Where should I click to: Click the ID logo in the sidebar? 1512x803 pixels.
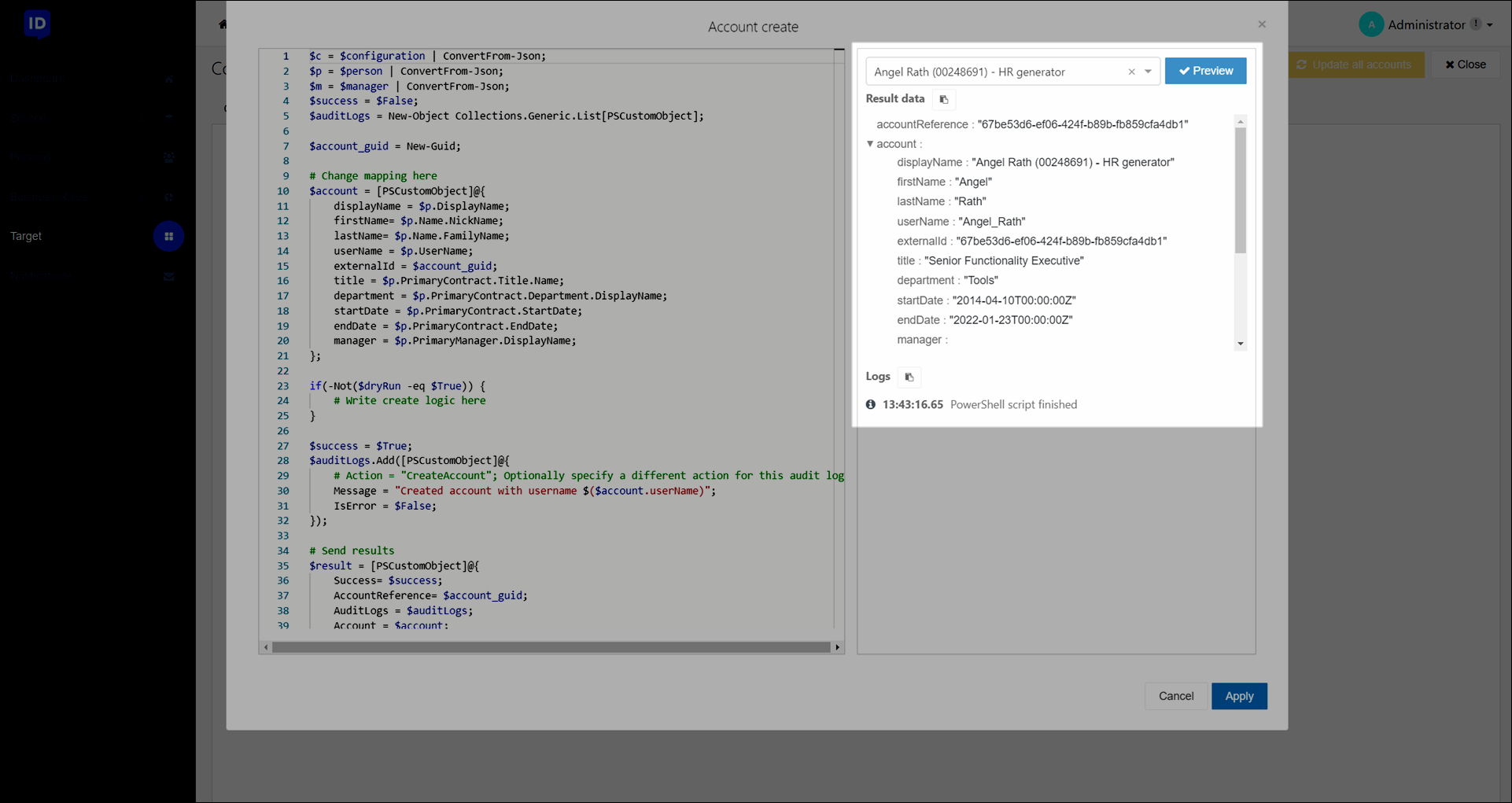37,24
